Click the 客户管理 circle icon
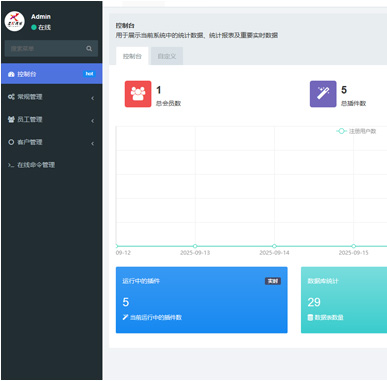 click(11, 142)
